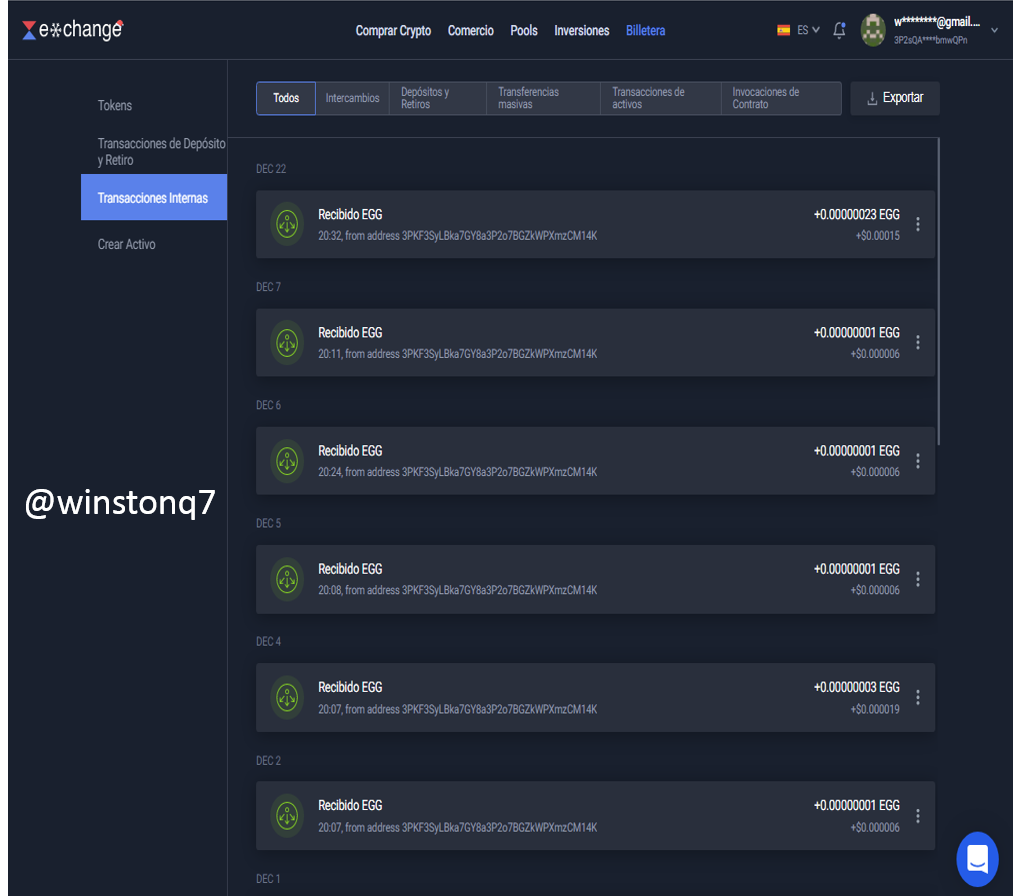This screenshot has width=1013, height=896.
Task: Open Tokens in the sidebar
Action: pyautogui.click(x=115, y=105)
